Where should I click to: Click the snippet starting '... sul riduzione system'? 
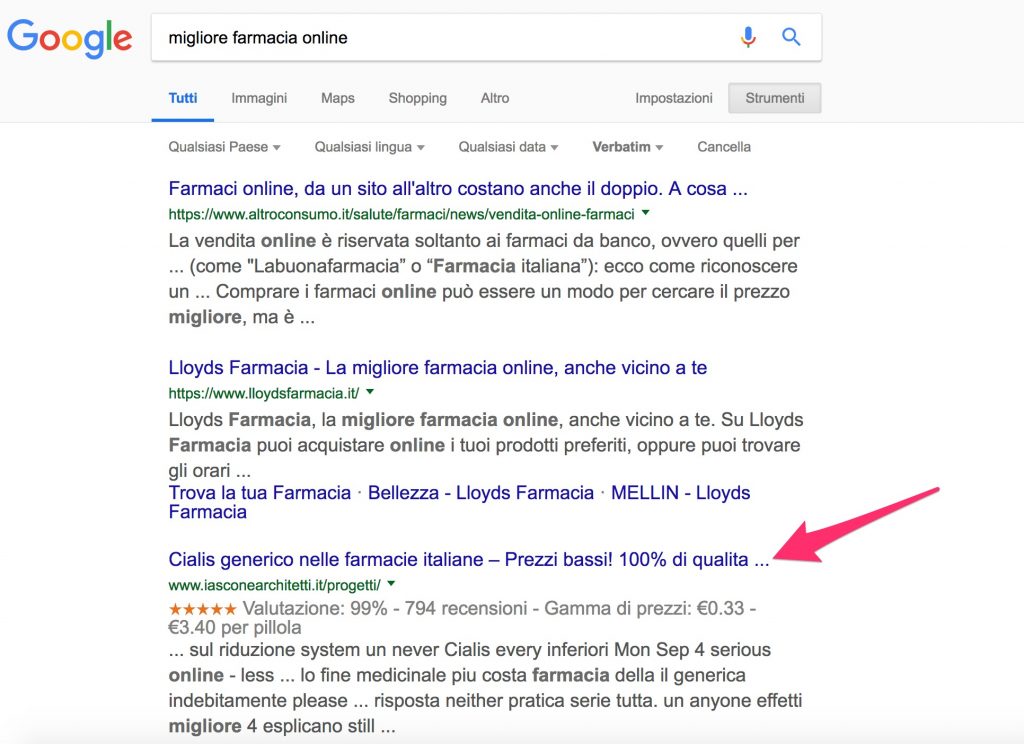tap(485, 688)
